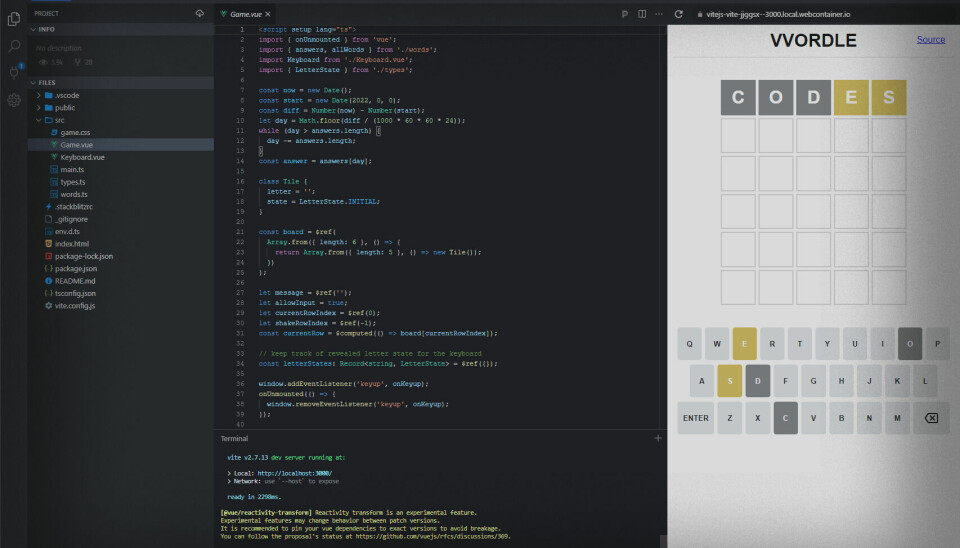Click the gray D key on VVORDLE keyboard
The width and height of the screenshot is (960, 548).
click(x=757, y=381)
